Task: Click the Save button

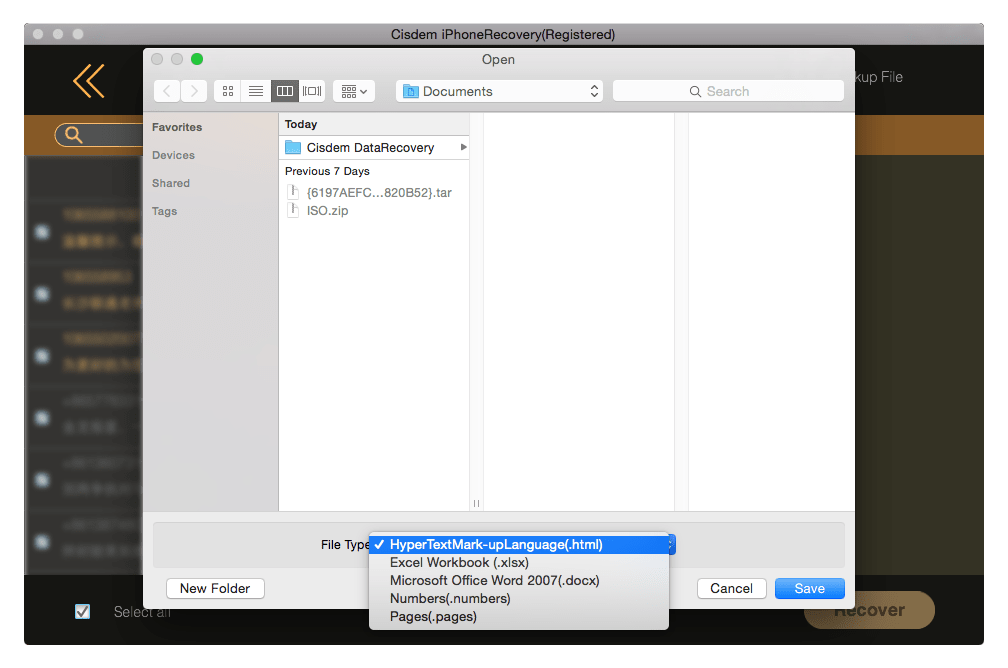Action: pyautogui.click(x=809, y=588)
